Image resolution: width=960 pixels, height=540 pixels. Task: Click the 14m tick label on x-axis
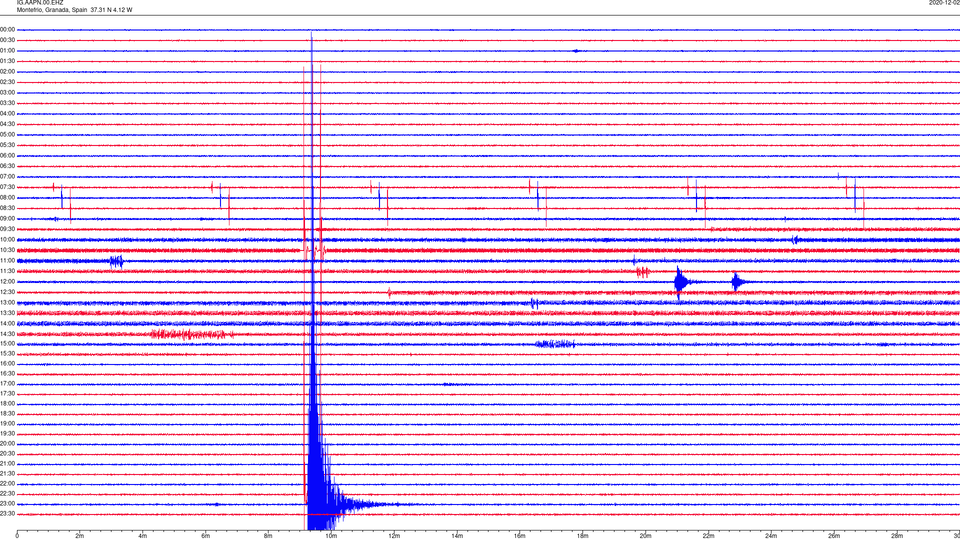(x=457, y=536)
